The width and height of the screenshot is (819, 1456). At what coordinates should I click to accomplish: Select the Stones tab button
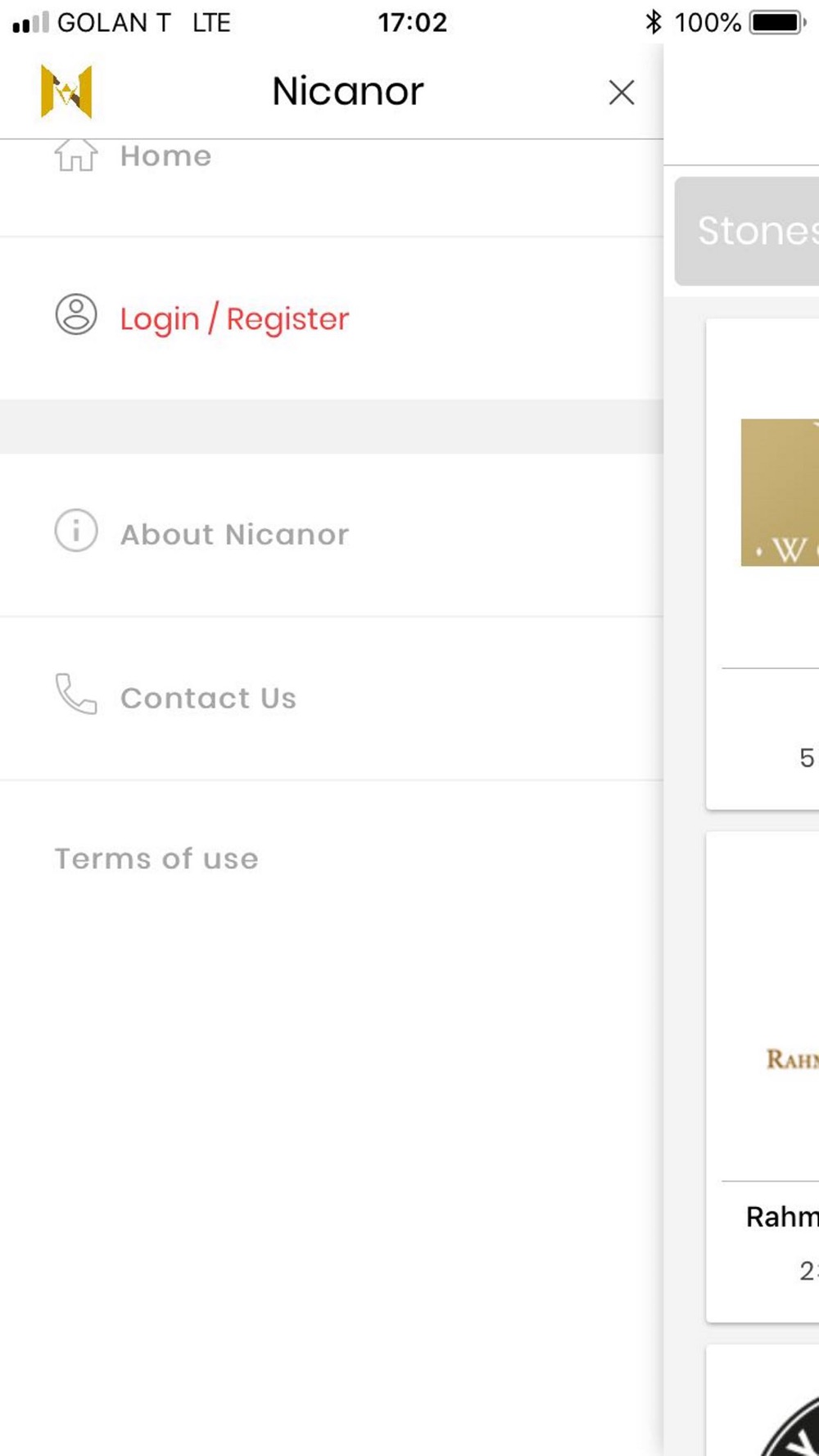[747, 231]
